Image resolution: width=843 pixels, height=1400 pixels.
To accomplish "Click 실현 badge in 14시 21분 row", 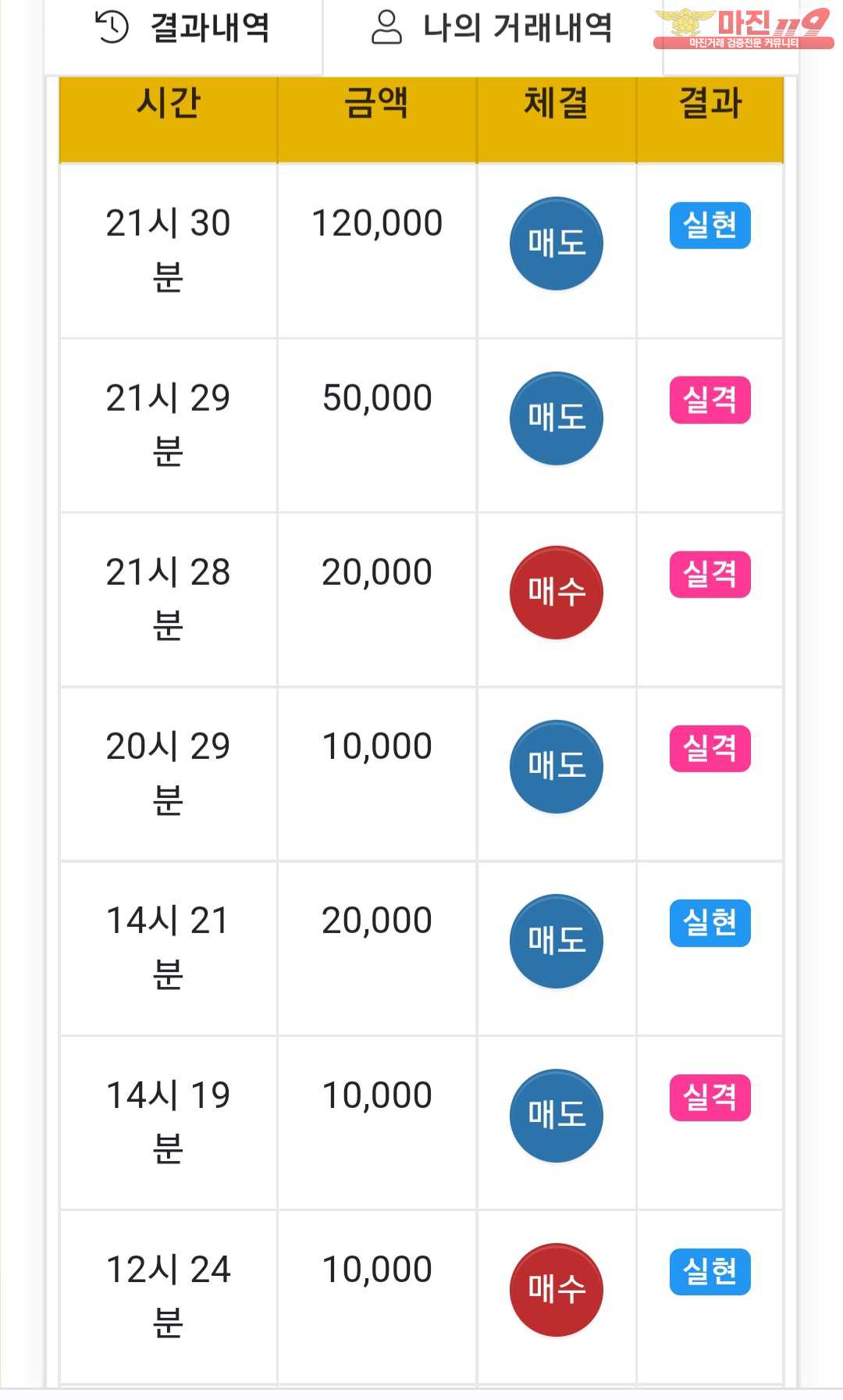I will [x=710, y=923].
